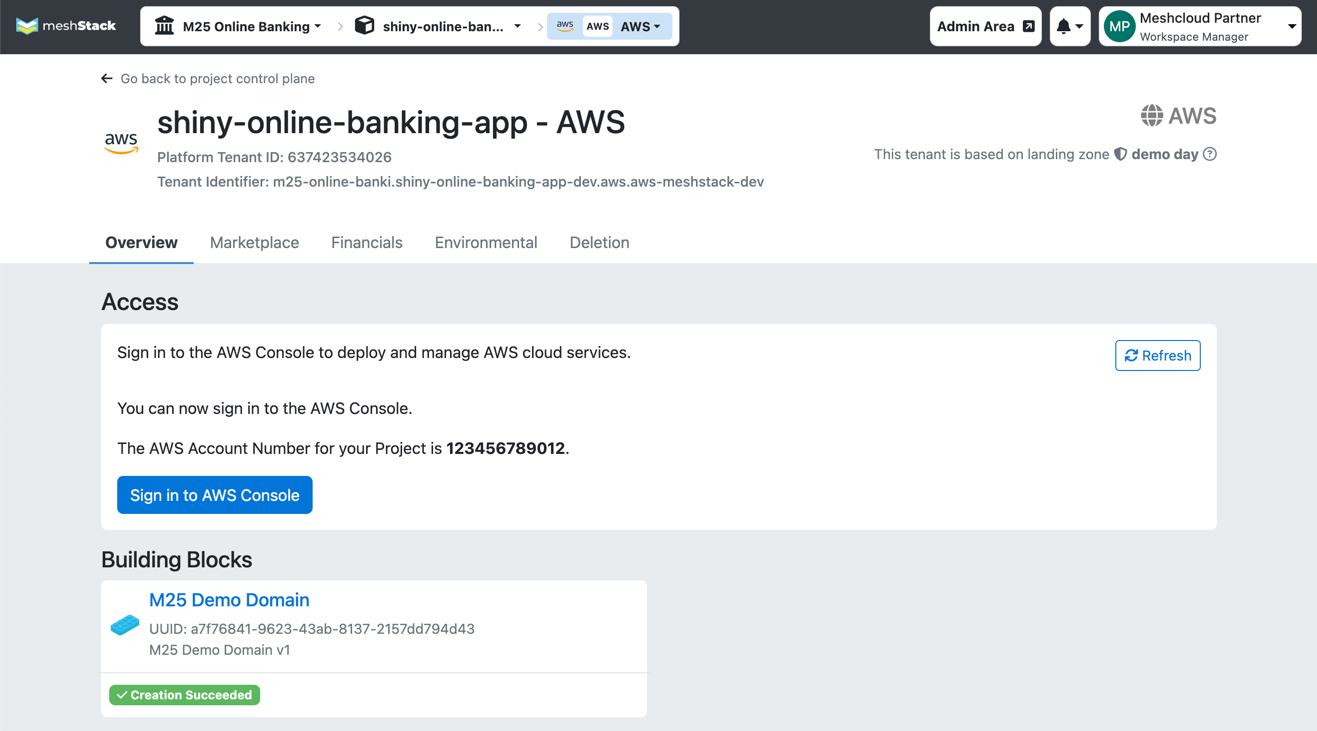1317x731 pixels.
Task: Select the Overview tab
Action: point(141,243)
